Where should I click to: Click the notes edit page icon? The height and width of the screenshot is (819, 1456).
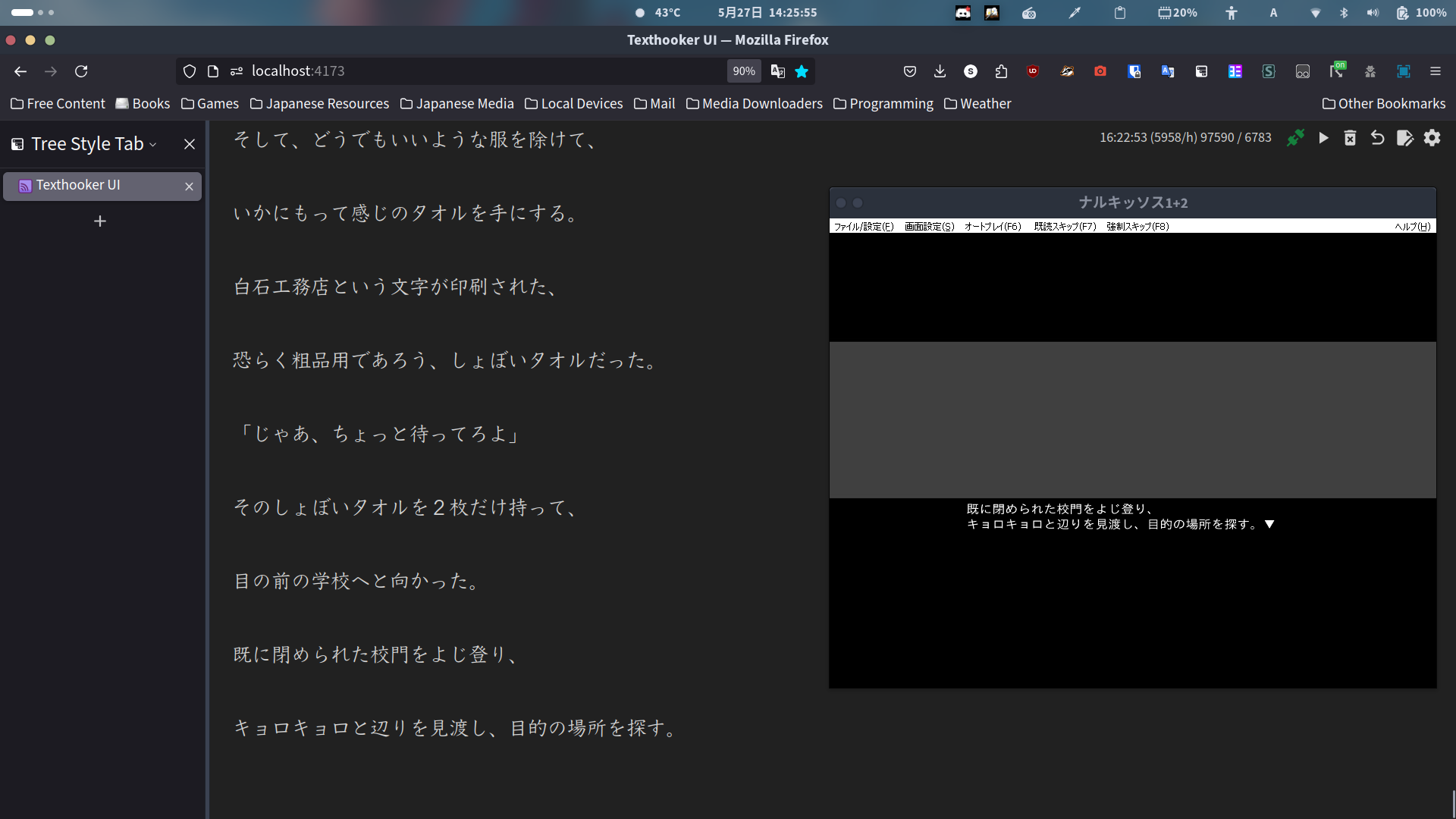pos(1404,138)
